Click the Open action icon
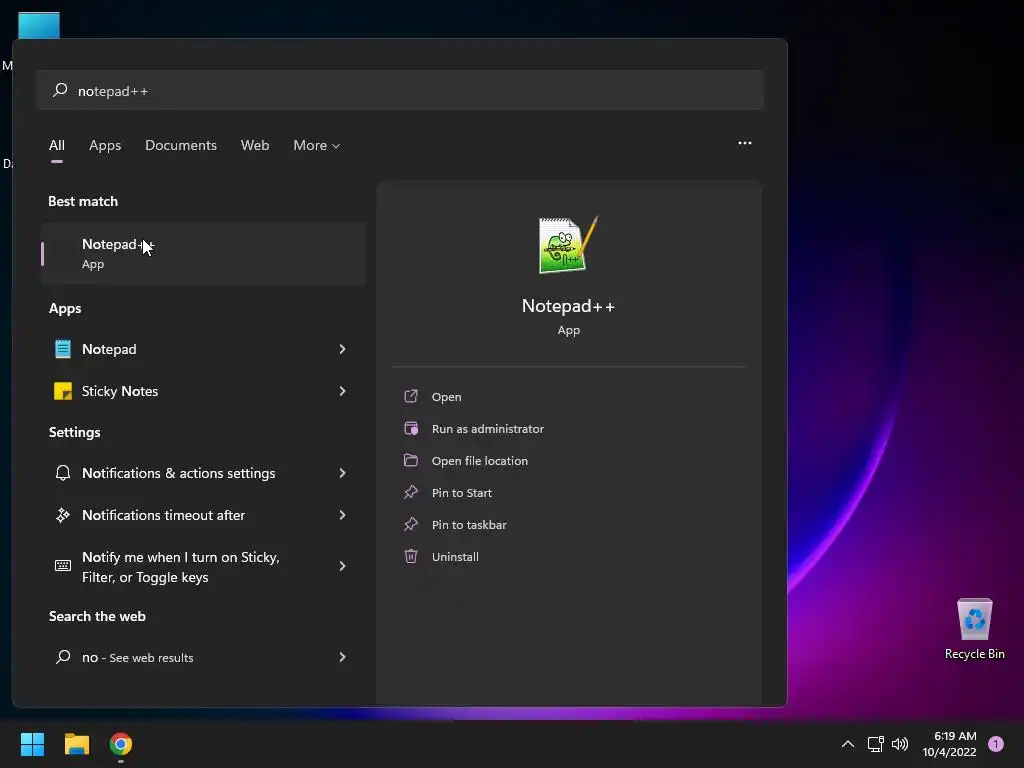This screenshot has height=768, width=1024. pos(411,396)
